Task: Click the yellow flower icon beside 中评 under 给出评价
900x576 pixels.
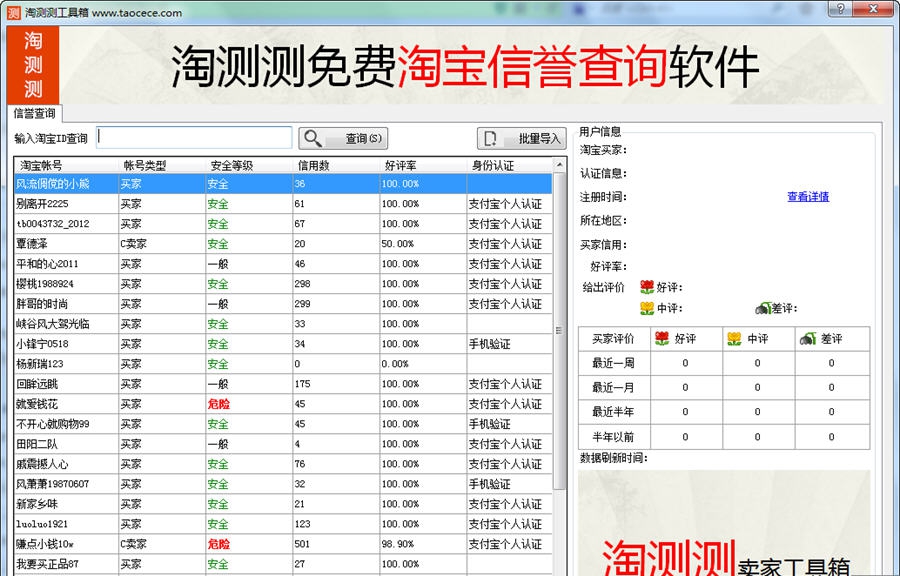Action: (x=647, y=308)
